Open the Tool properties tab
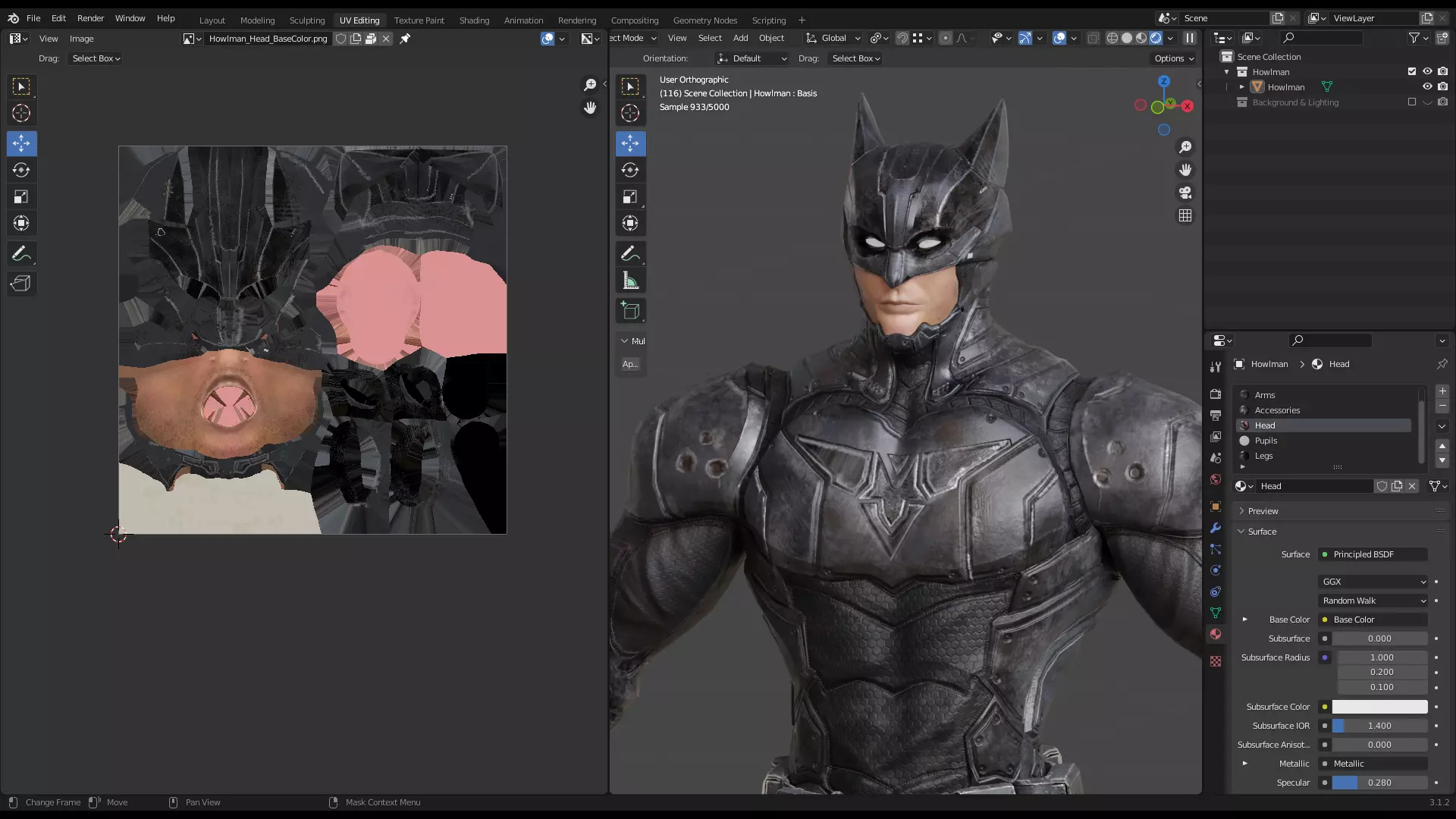 pyautogui.click(x=1216, y=367)
